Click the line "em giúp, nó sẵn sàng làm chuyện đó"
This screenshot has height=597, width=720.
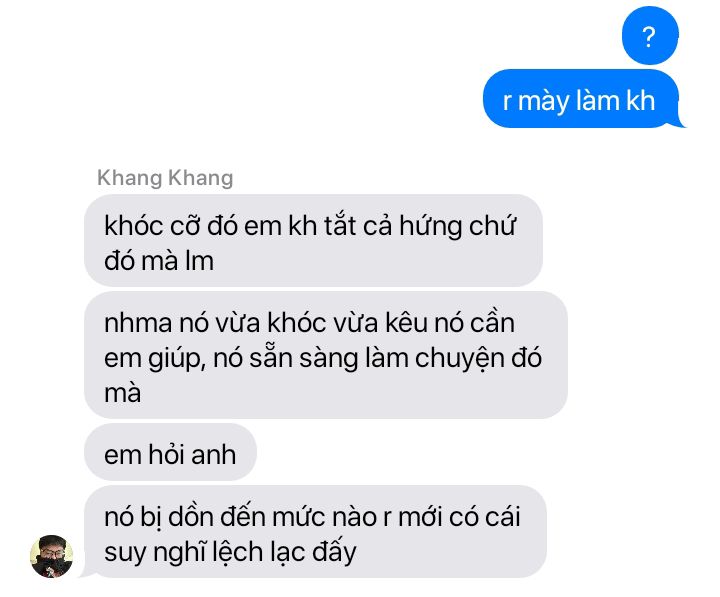point(323,358)
